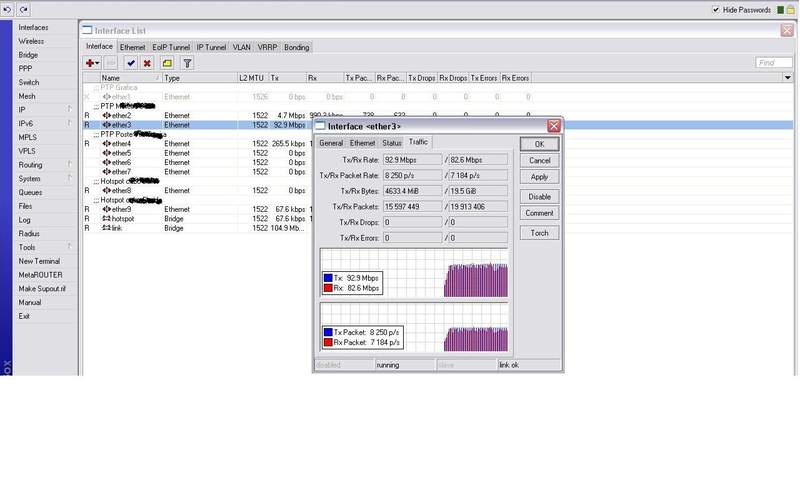
Task: Open the VLAN tab
Action: (241, 47)
